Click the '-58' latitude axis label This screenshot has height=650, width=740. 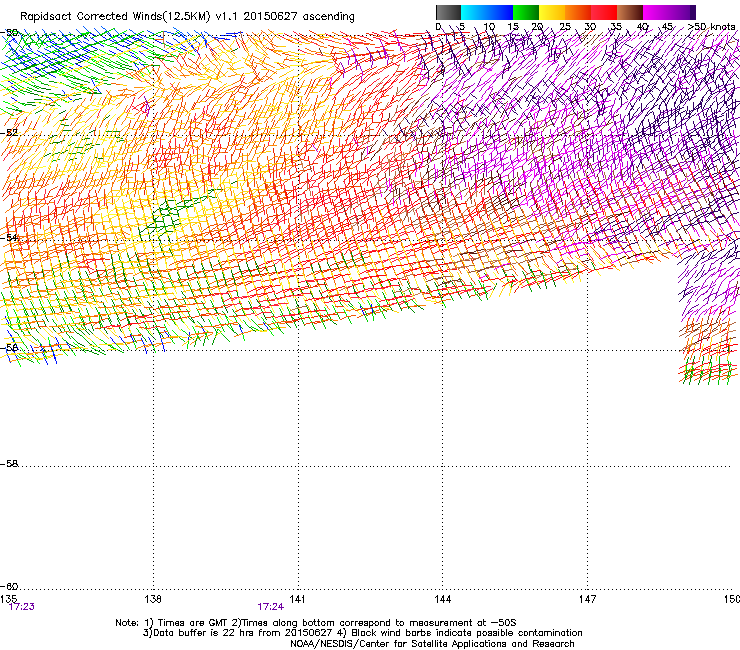9,464
